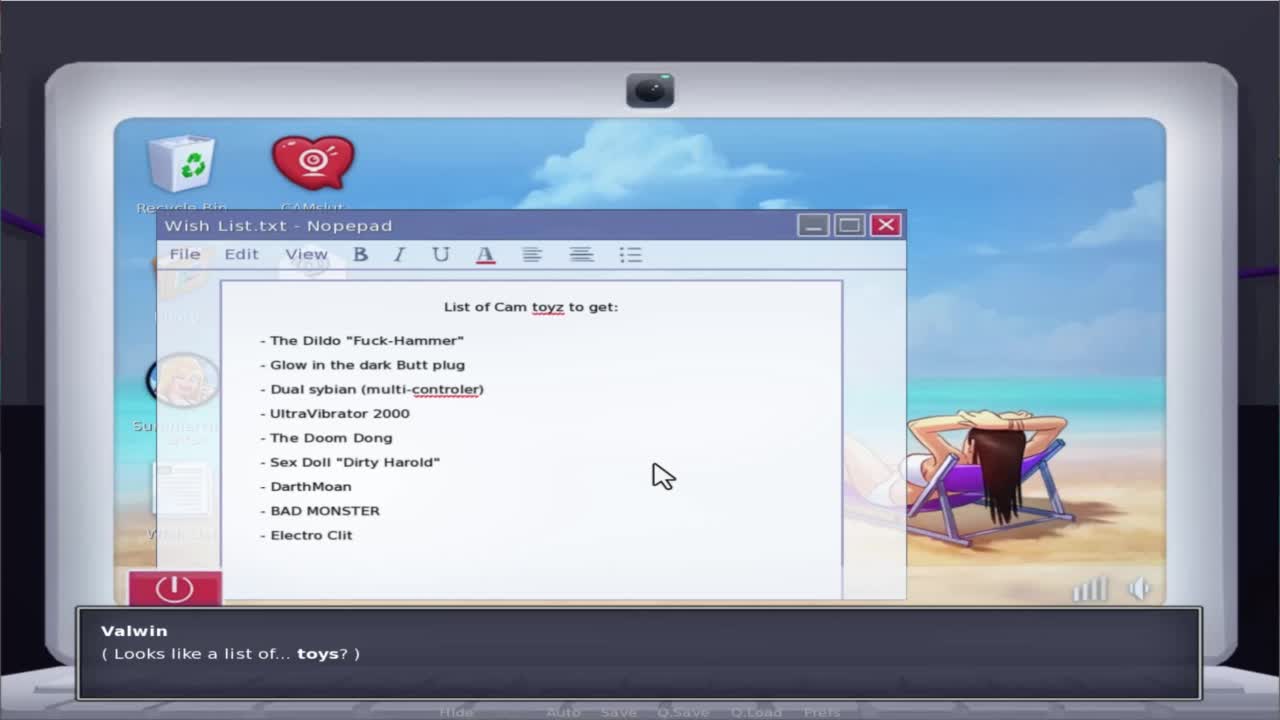Screen dimensions: 1280x720
Task: Click the Q.Save quick menu button
Action: tap(682, 712)
